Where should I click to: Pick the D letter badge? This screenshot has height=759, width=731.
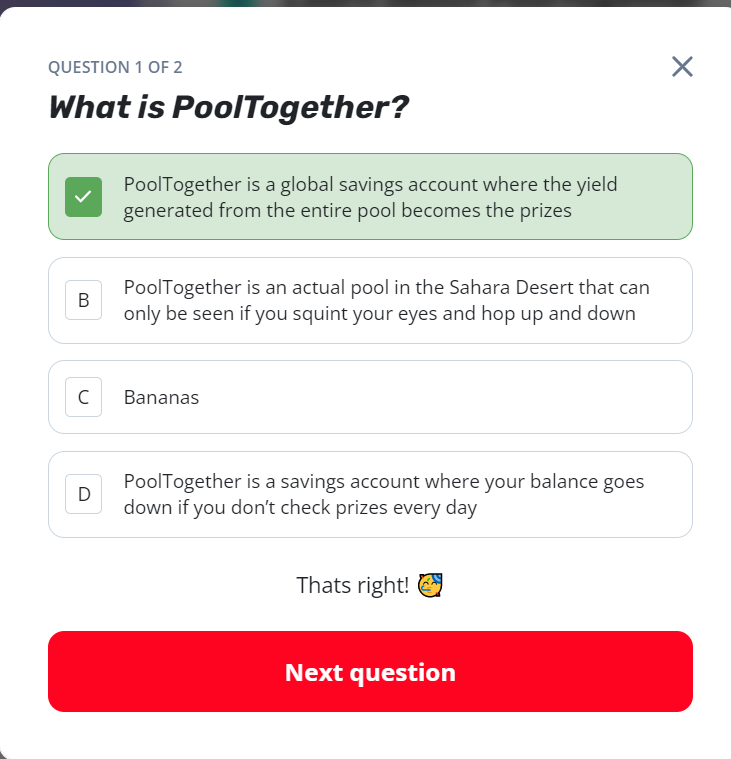coord(83,494)
